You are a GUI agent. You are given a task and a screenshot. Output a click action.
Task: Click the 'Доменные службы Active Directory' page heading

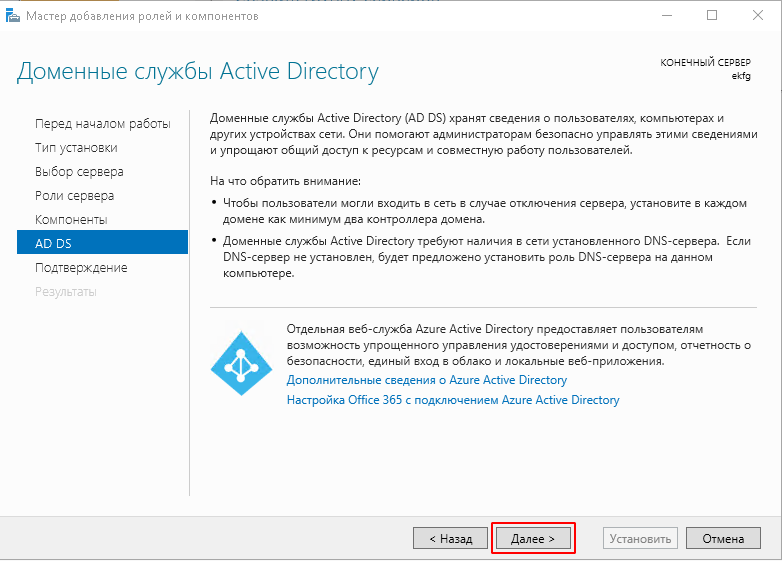[198, 72]
